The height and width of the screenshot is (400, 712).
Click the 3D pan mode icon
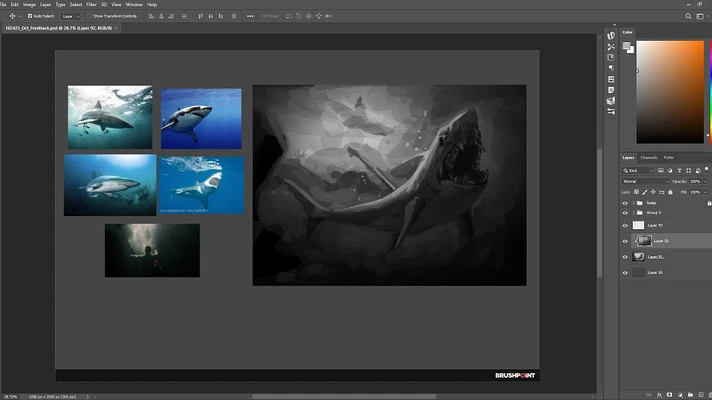[x=309, y=16]
